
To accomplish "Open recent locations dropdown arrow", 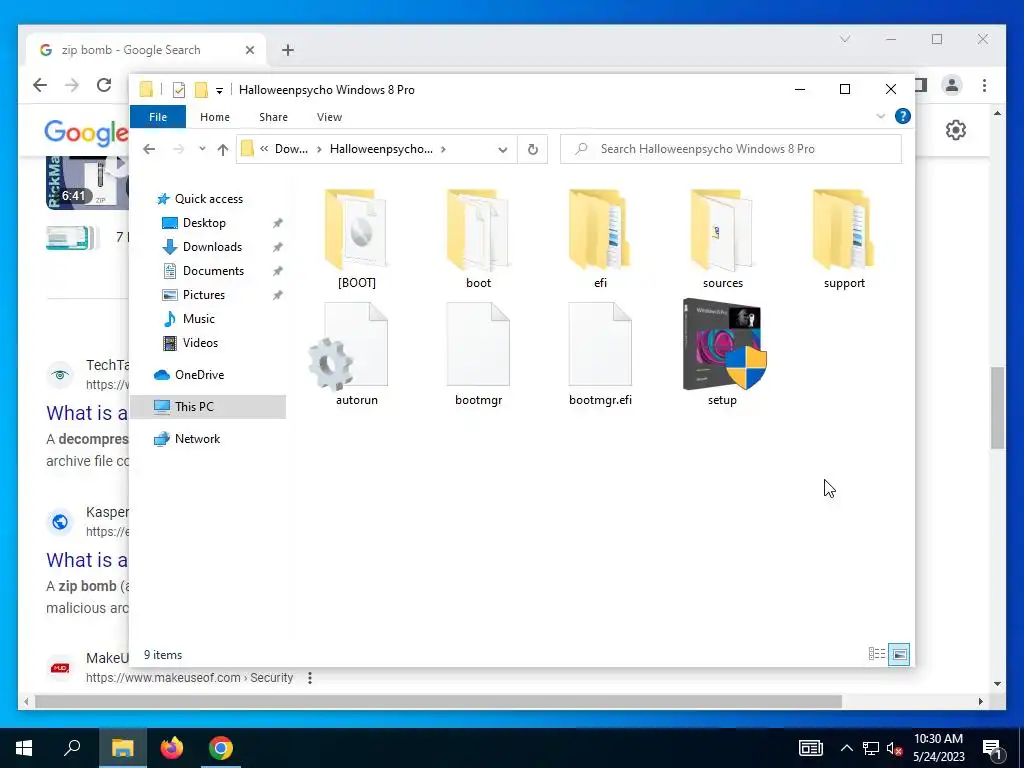I will pyautogui.click(x=202, y=149).
